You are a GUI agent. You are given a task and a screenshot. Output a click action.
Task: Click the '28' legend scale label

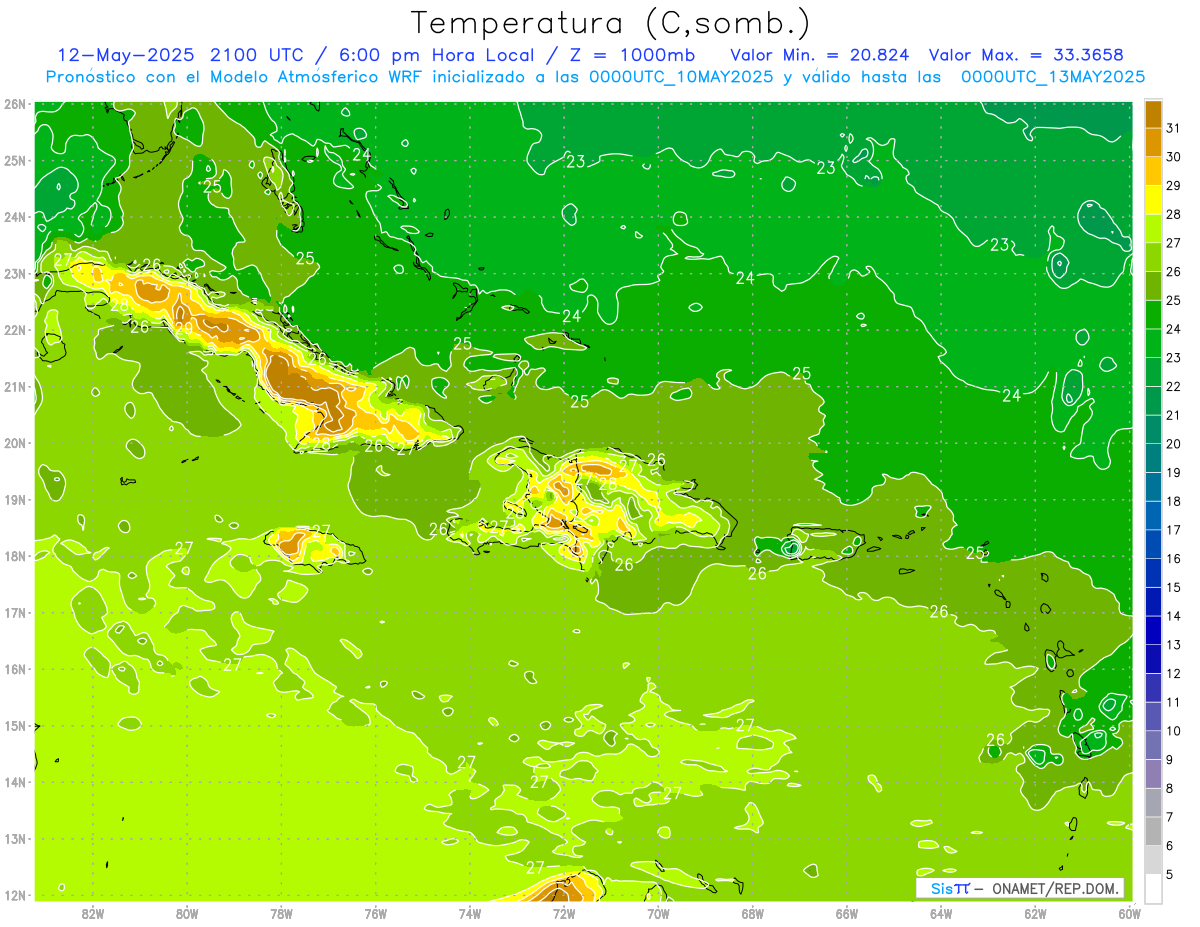(1173, 214)
